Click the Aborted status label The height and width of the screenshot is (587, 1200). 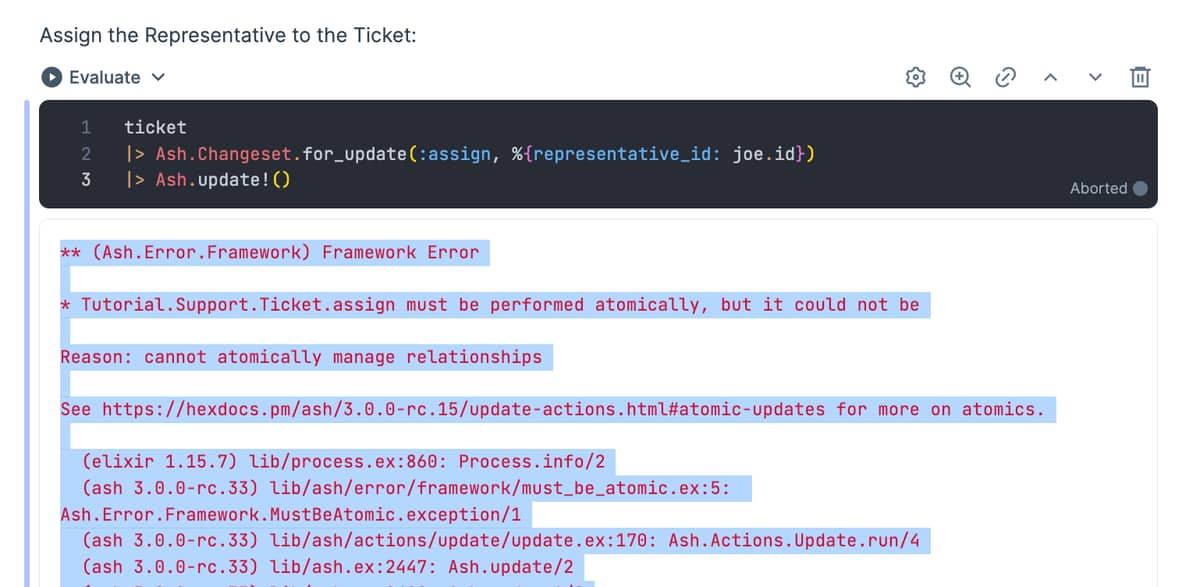pos(1098,188)
